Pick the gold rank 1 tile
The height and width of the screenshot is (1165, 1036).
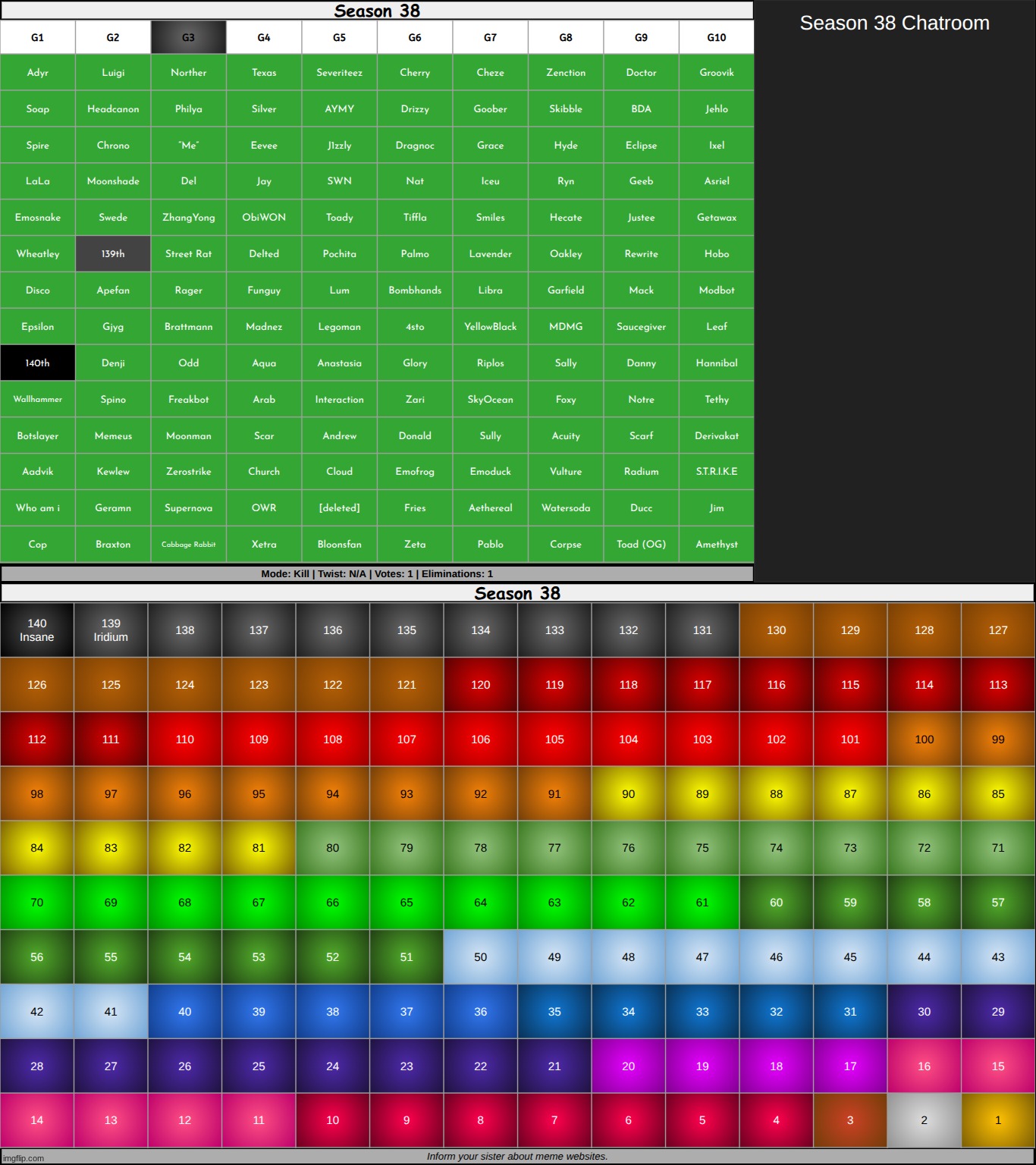(x=997, y=1120)
